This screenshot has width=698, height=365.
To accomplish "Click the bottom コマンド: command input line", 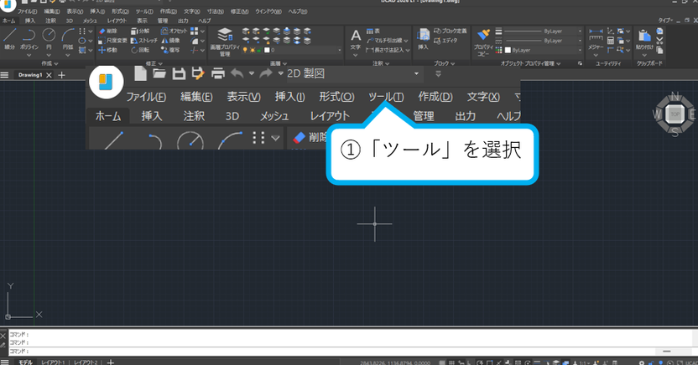I will click(x=349, y=351).
